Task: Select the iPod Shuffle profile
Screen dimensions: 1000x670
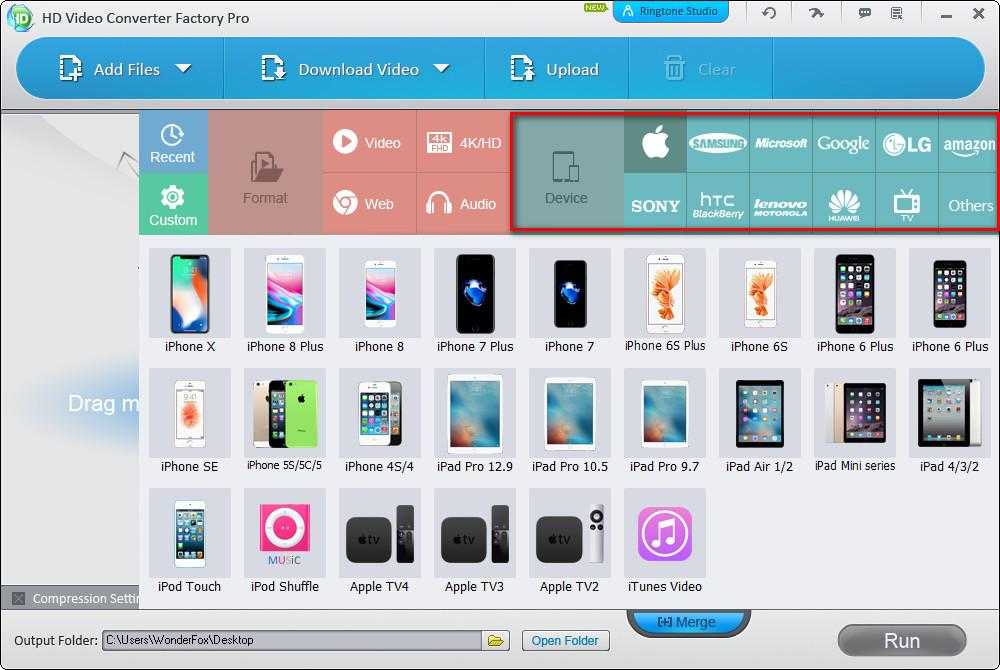Action: pyautogui.click(x=284, y=541)
